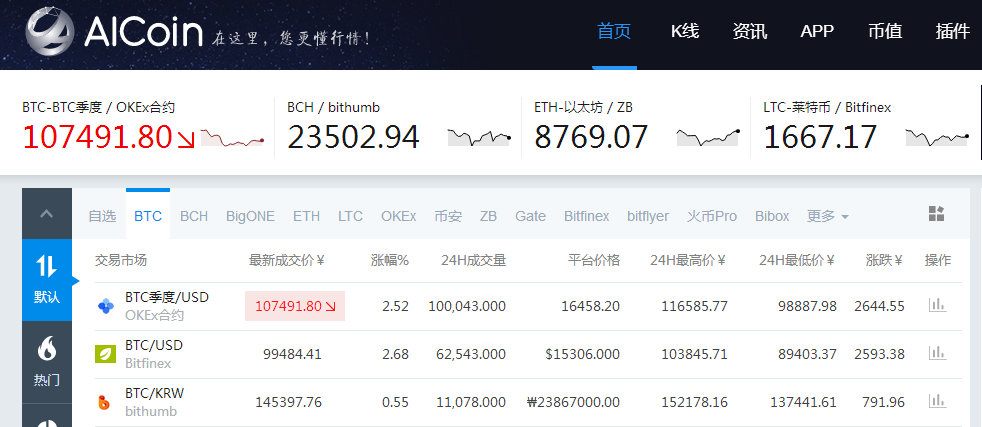Switch to the ZB tab

click(488, 216)
